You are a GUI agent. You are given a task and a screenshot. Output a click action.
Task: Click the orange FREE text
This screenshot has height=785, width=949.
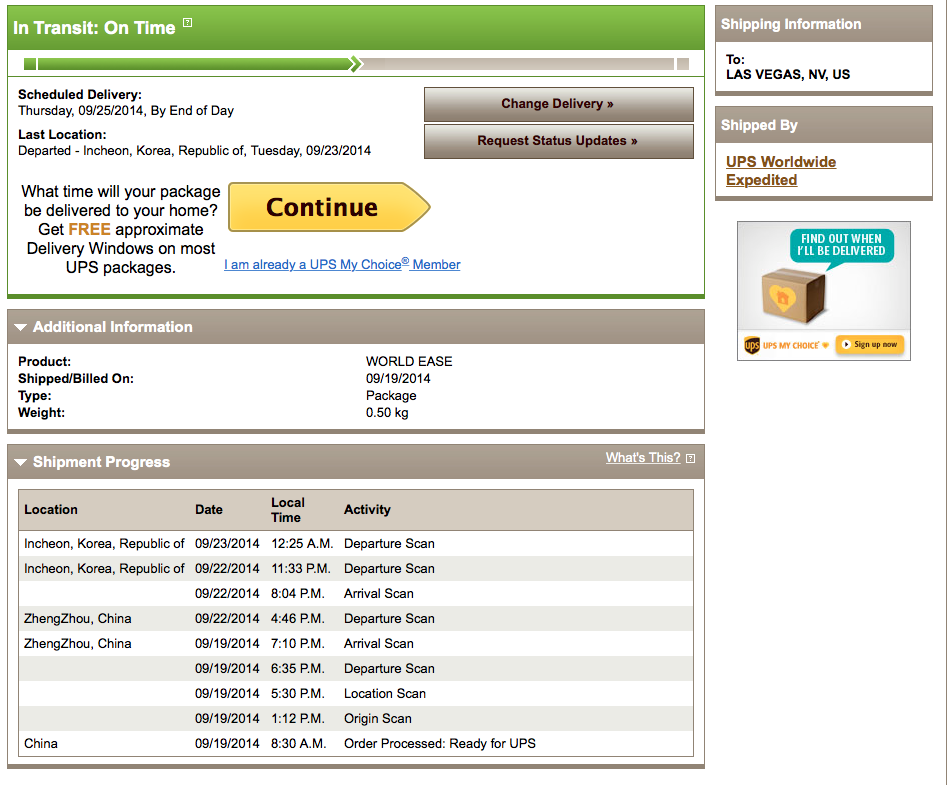pyautogui.click(x=90, y=229)
